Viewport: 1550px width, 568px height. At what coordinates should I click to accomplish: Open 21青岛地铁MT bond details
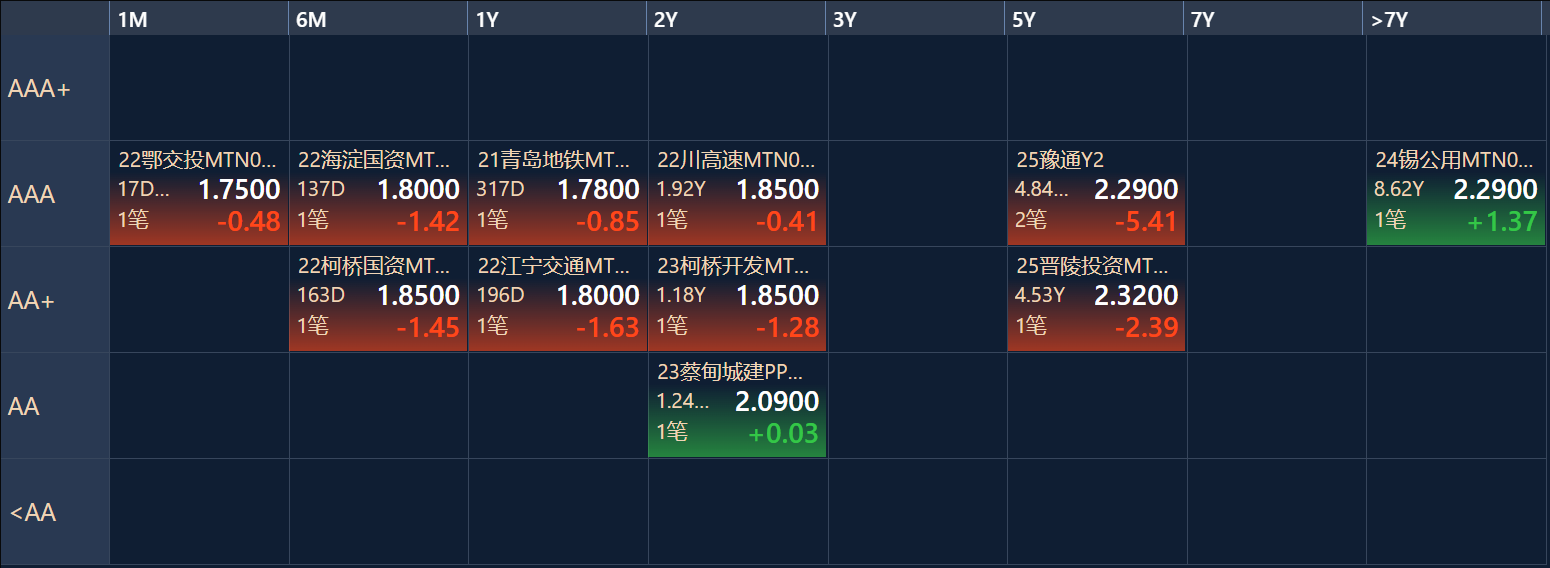pos(558,193)
